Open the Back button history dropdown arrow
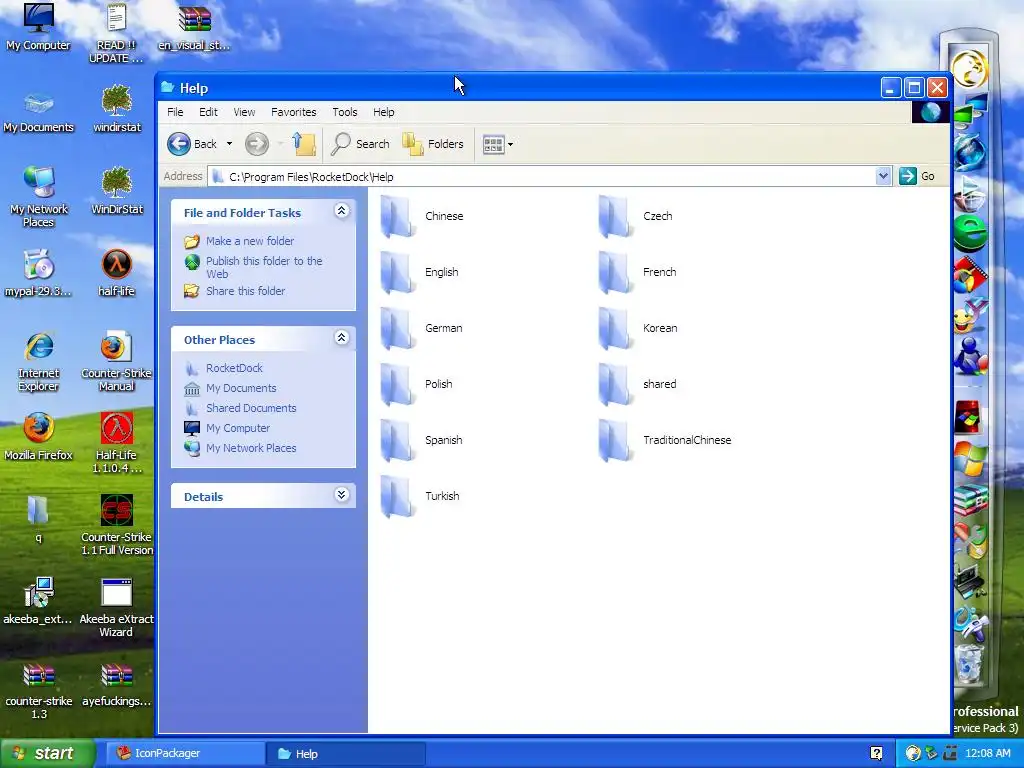The width and height of the screenshot is (1024, 768). point(229,144)
